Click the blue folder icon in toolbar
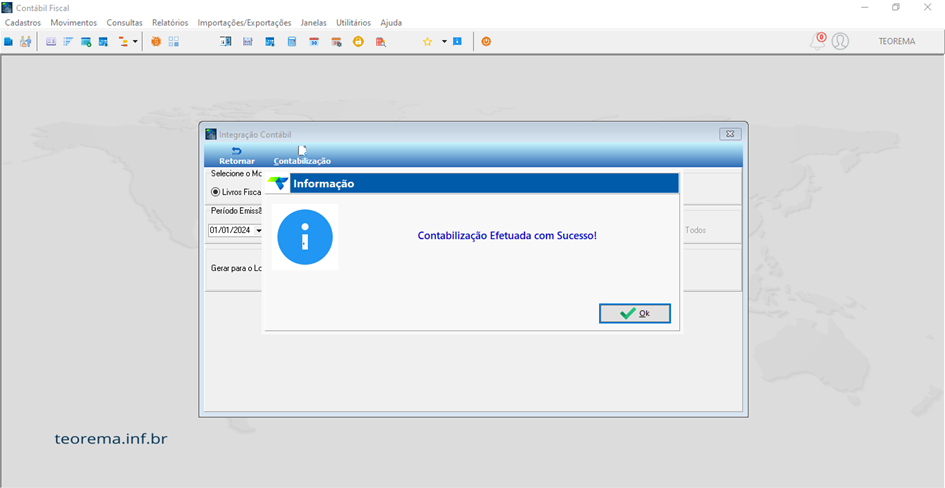 (x=8, y=42)
